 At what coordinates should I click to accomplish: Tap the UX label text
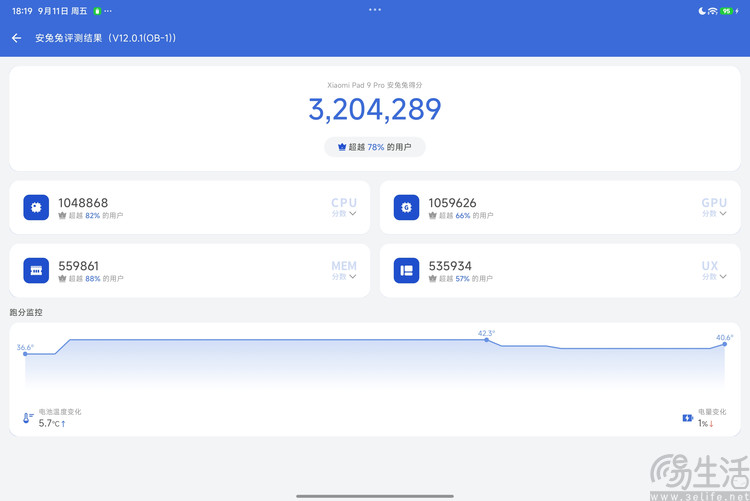click(x=710, y=266)
